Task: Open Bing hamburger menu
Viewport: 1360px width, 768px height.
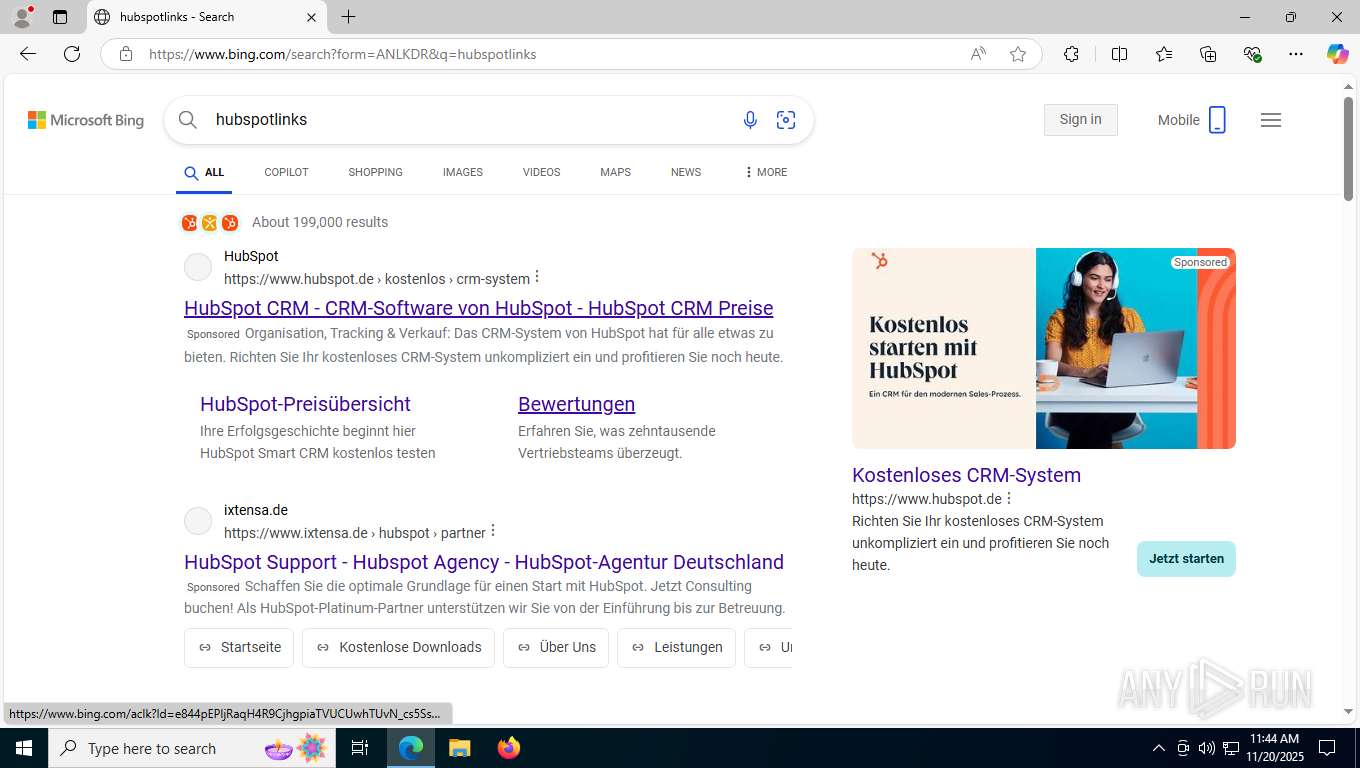Action: [x=1271, y=120]
